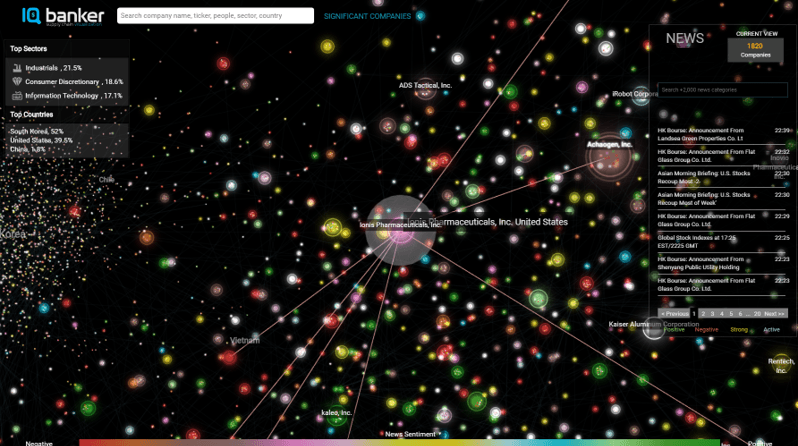This screenshot has width=798, height=446.
Task: Toggle the Strong news filter
Action: click(739, 330)
